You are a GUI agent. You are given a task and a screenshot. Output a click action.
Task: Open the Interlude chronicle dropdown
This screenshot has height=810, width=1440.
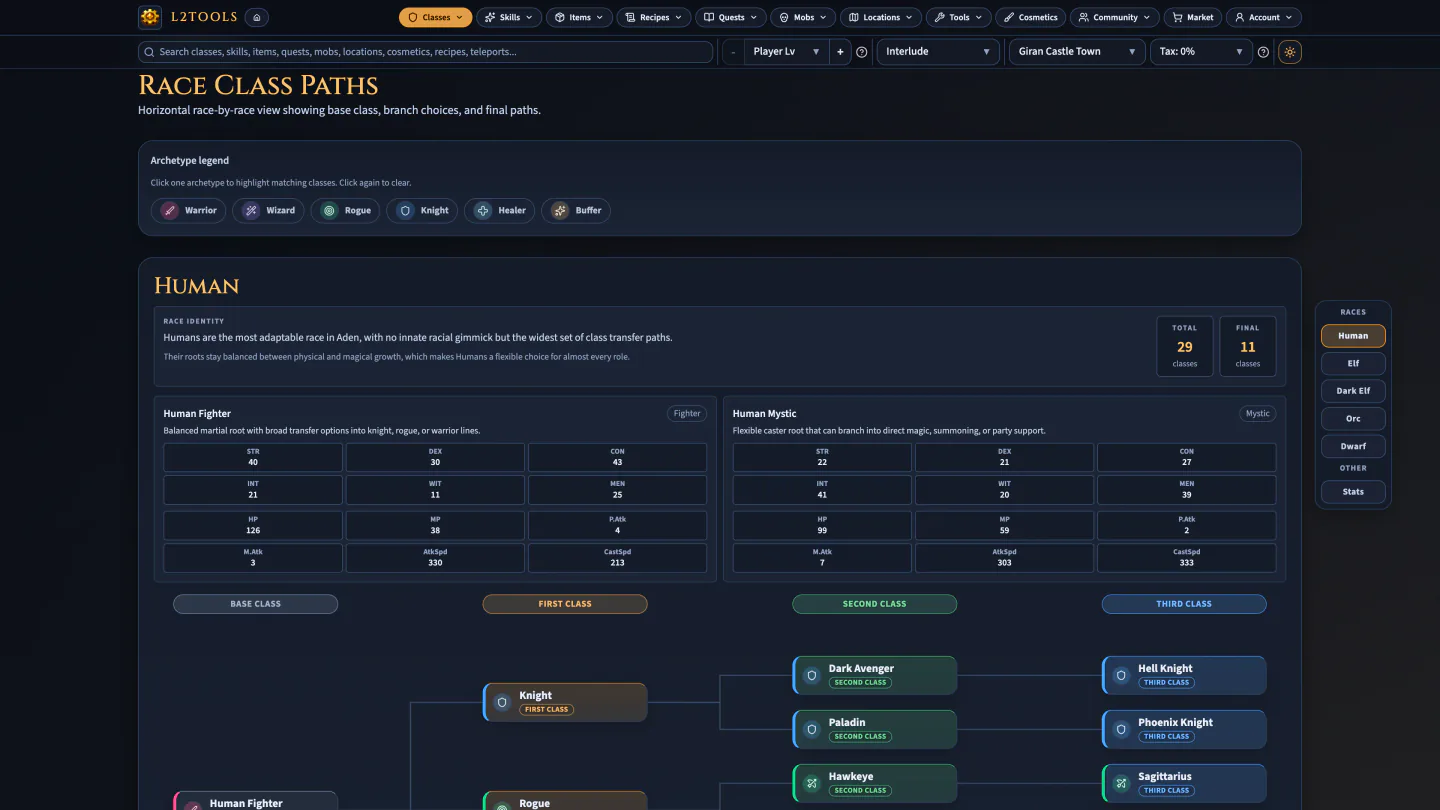click(x=938, y=52)
